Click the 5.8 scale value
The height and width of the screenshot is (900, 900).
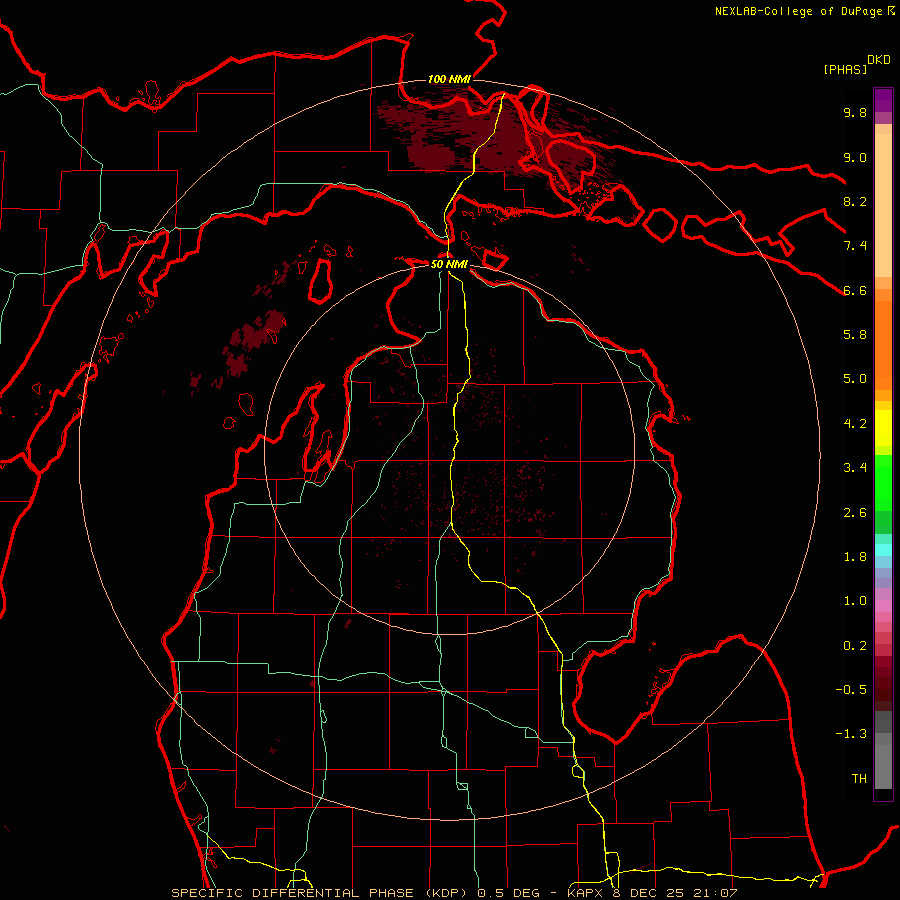(x=855, y=335)
